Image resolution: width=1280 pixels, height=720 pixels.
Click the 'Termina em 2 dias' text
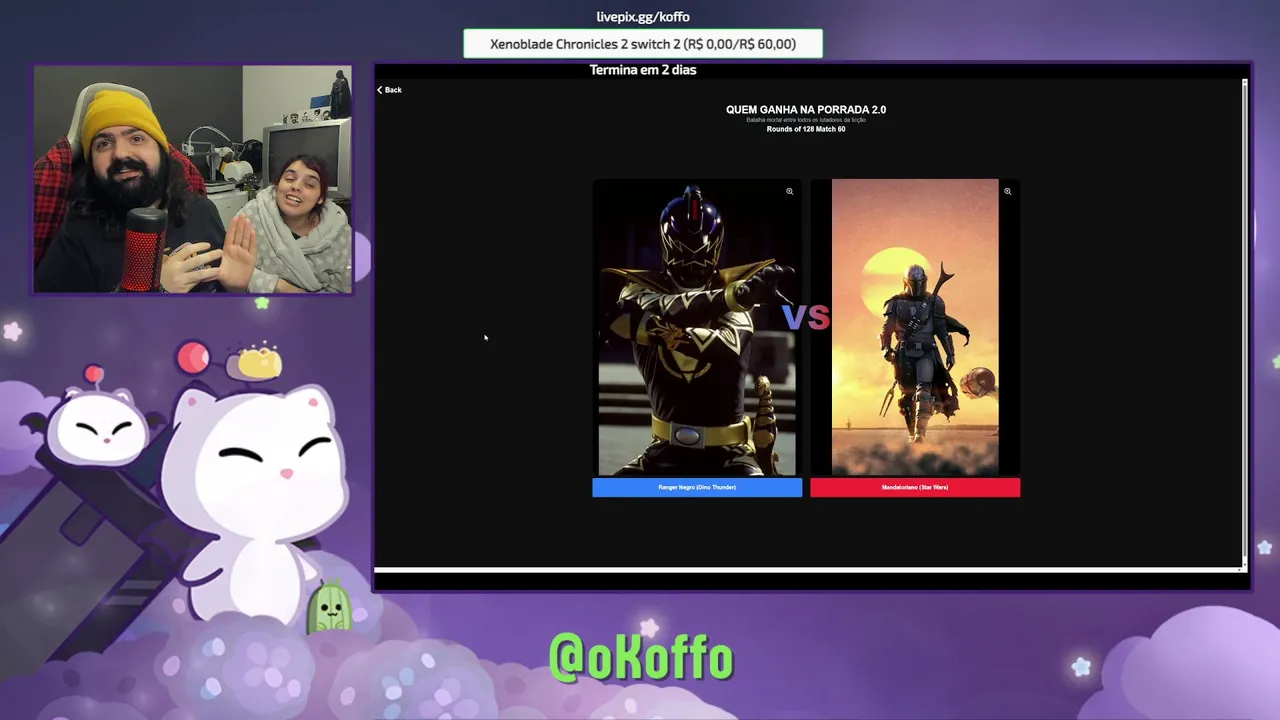tap(643, 70)
